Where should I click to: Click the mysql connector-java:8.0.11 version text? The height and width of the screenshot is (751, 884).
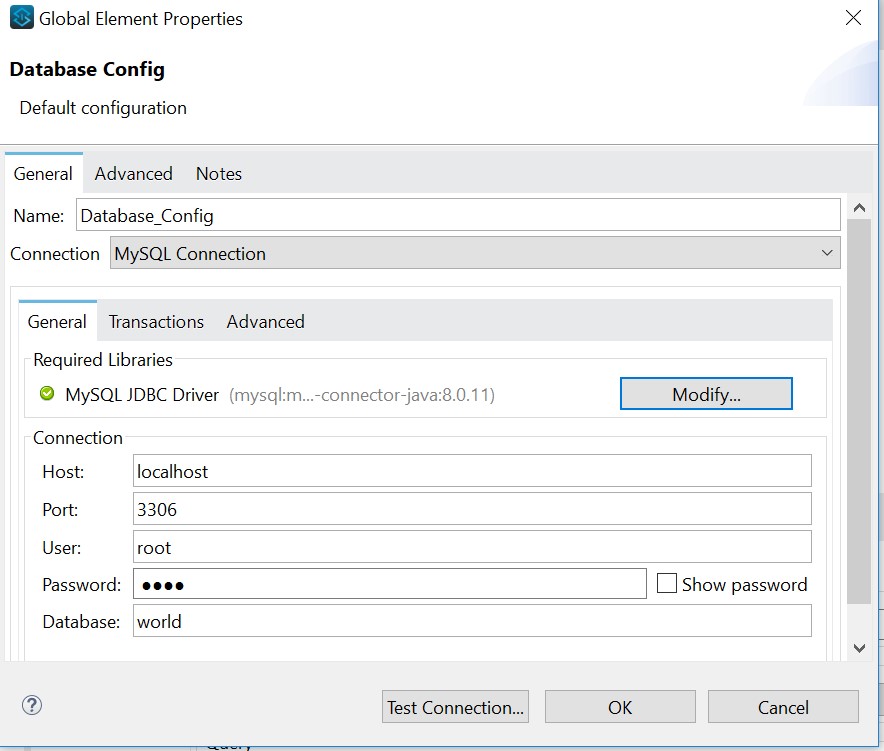[x=362, y=395]
